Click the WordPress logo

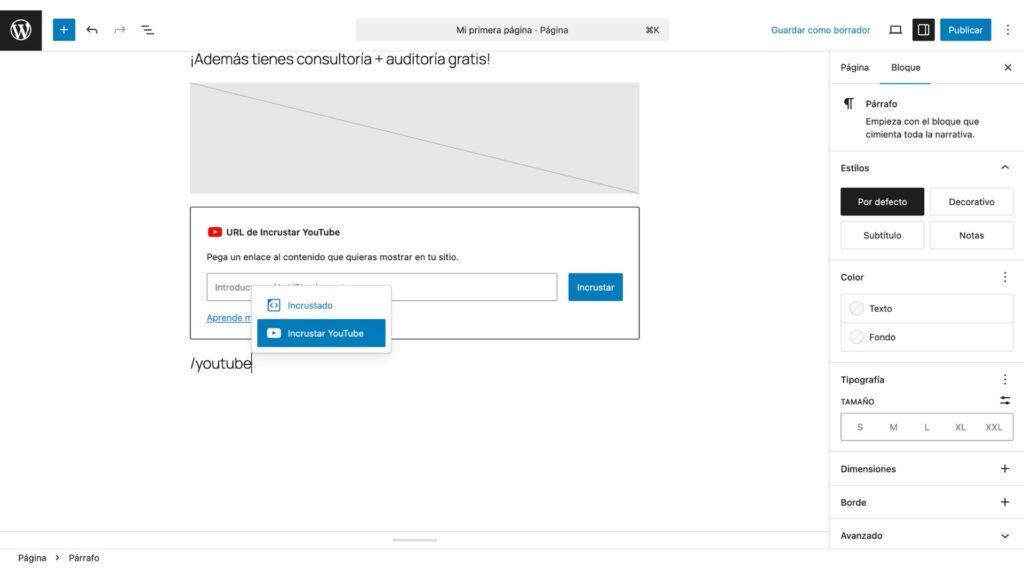[20, 29]
